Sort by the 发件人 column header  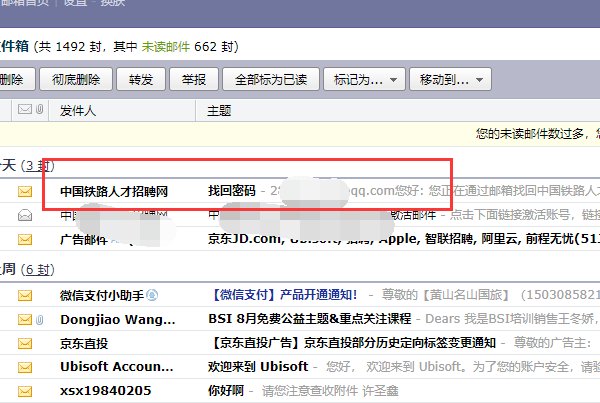point(78,111)
